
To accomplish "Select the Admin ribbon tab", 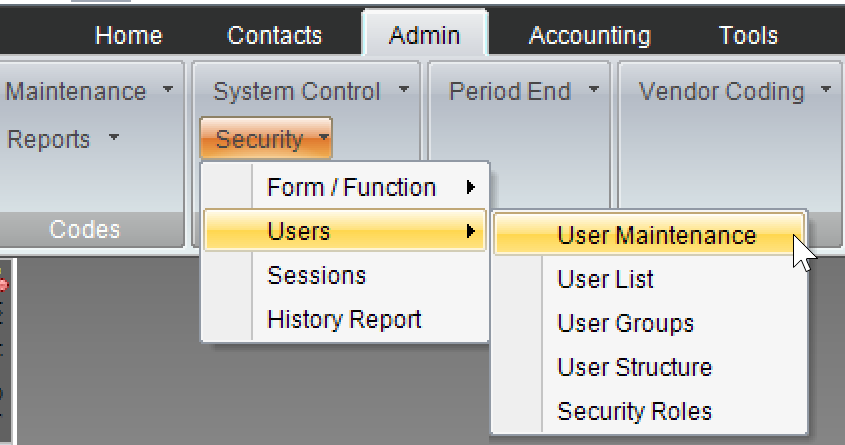I will click(424, 36).
